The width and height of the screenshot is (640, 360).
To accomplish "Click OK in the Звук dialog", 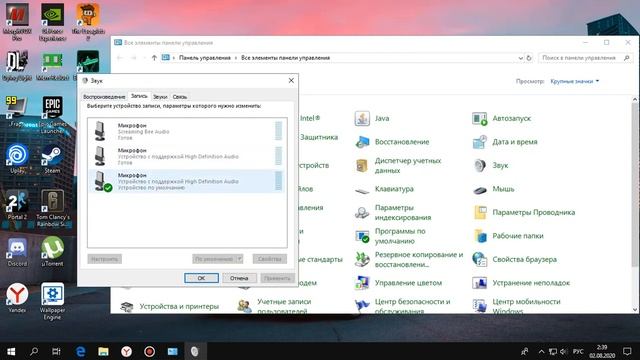I will [201, 278].
